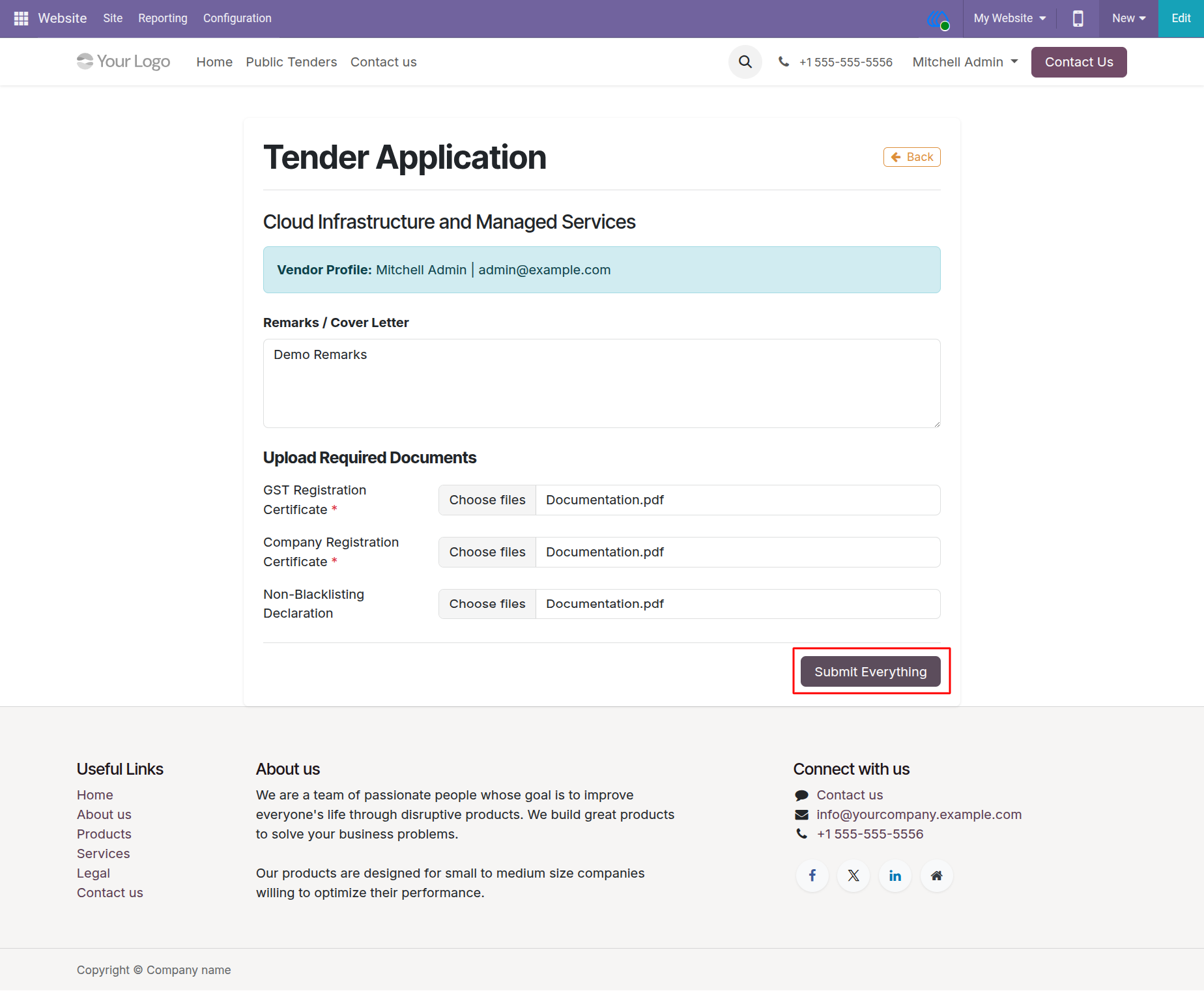Open Legal footer link
This screenshot has height=991, width=1204.
tap(93, 873)
